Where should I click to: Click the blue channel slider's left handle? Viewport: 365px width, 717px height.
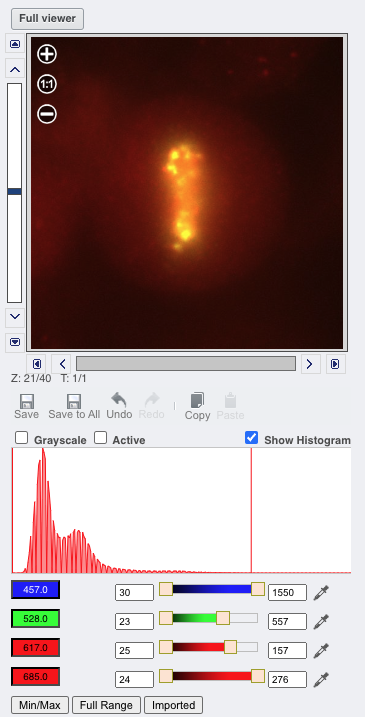point(166,589)
